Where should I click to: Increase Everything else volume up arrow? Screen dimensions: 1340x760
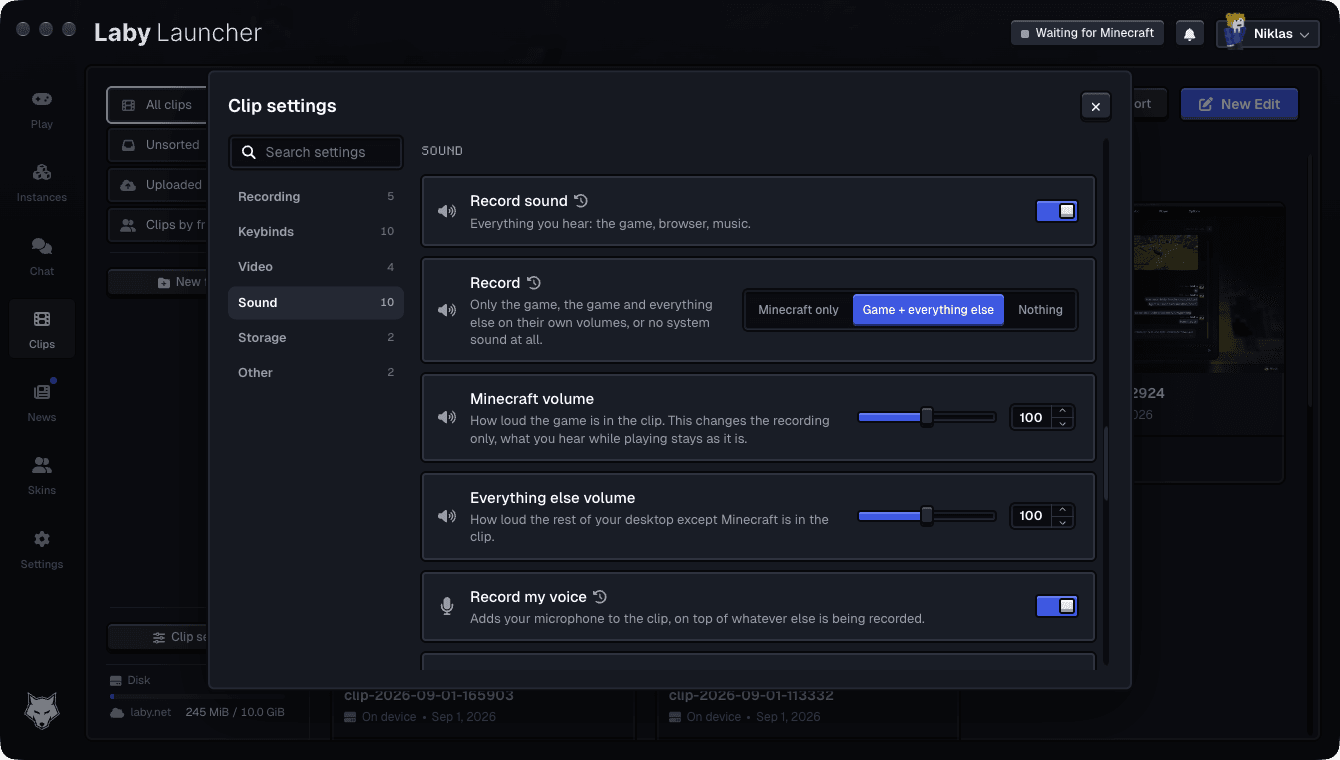point(1063,510)
